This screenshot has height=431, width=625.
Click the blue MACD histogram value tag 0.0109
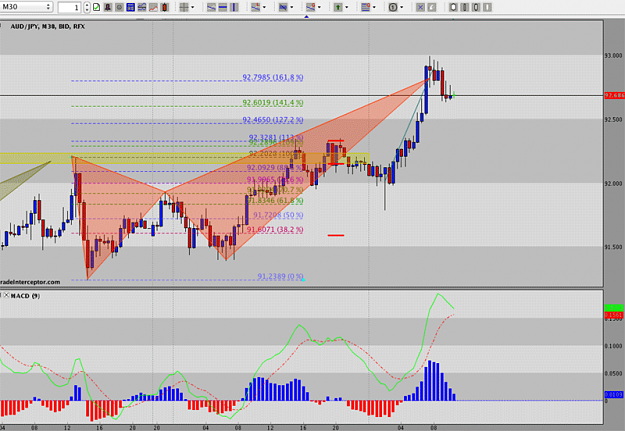coord(614,394)
